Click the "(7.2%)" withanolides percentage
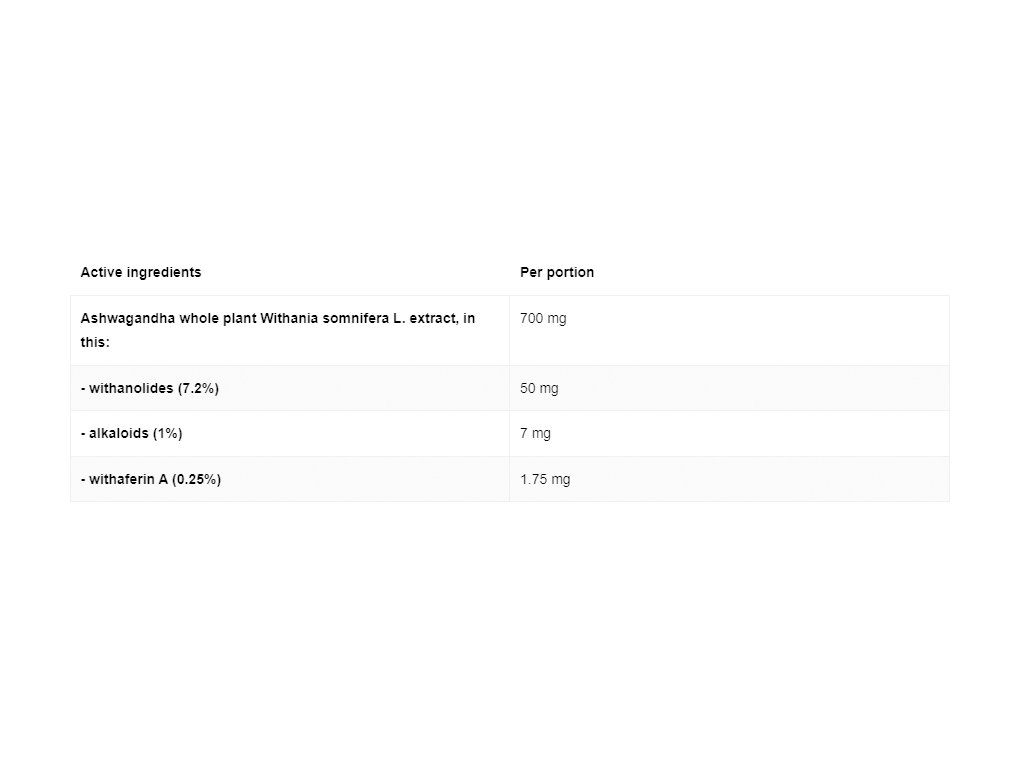 point(198,388)
